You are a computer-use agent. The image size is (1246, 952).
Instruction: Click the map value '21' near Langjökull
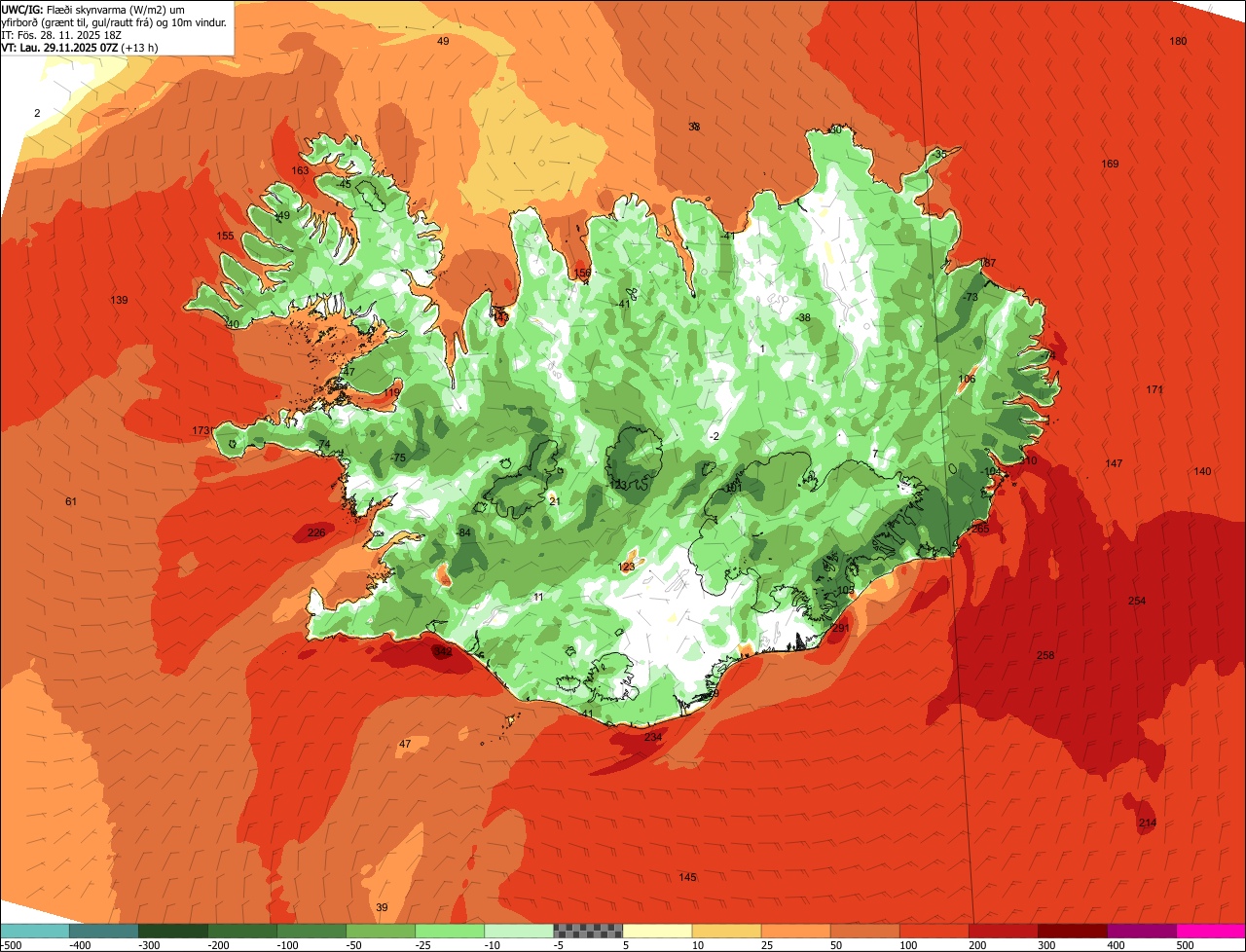click(x=555, y=501)
